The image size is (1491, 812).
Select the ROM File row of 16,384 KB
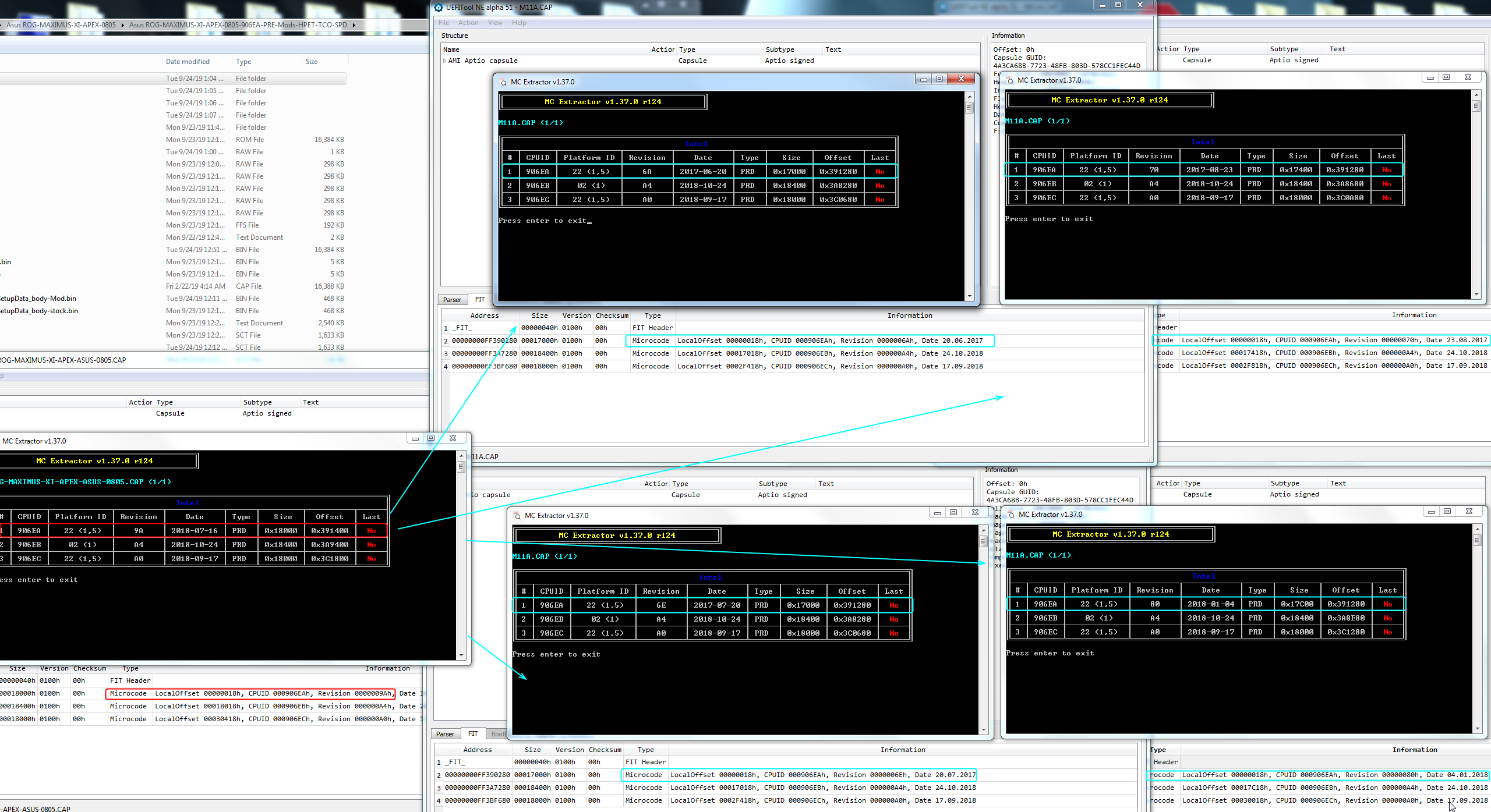(174, 140)
